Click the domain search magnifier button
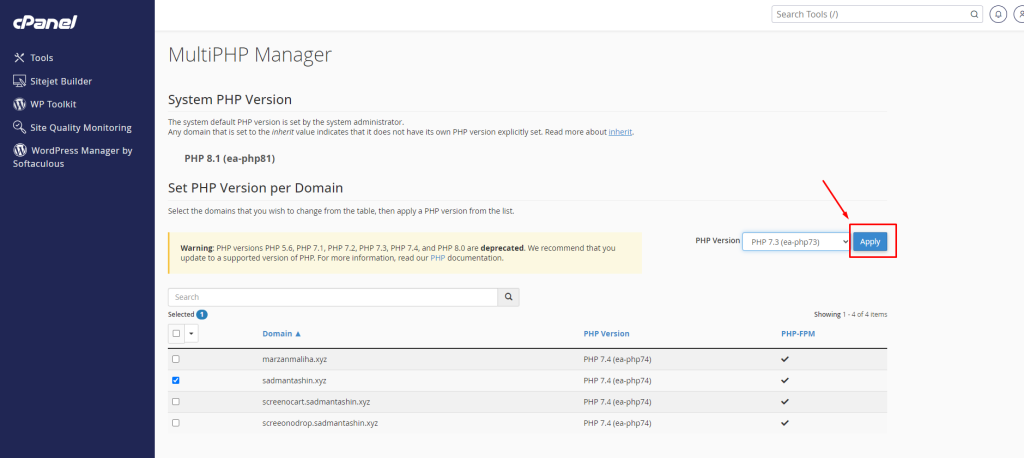This screenshot has height=458, width=1024. (x=508, y=297)
